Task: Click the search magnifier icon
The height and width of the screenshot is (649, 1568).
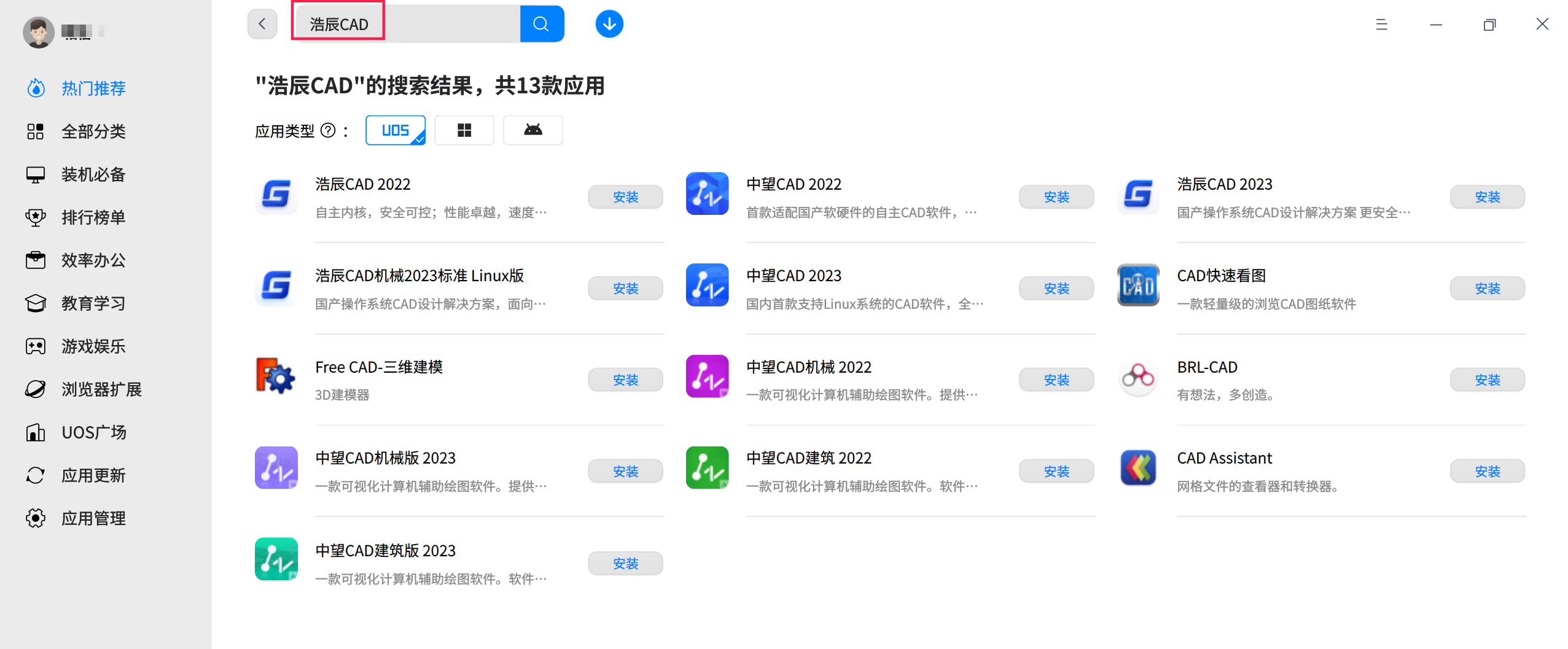Action: click(x=541, y=23)
